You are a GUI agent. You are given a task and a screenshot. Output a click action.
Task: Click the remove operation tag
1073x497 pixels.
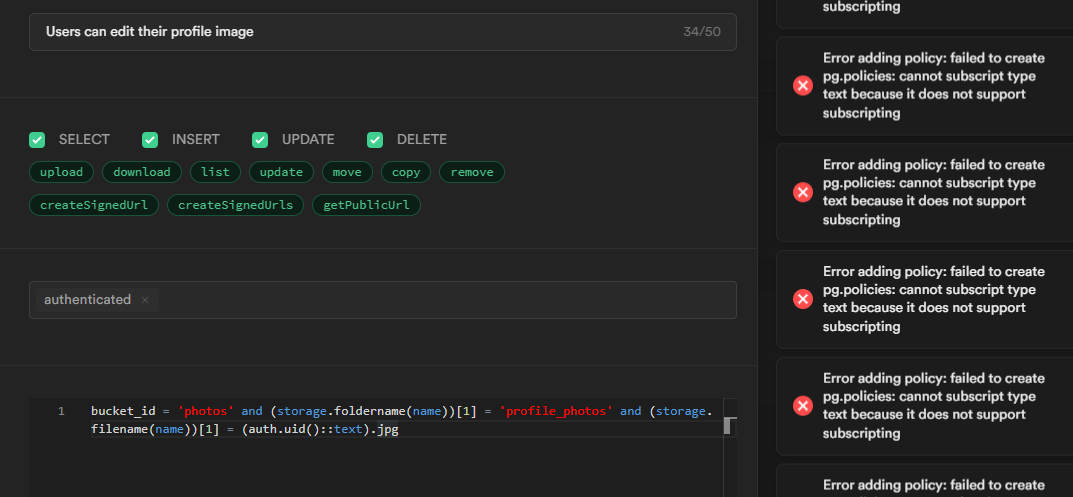tap(472, 172)
